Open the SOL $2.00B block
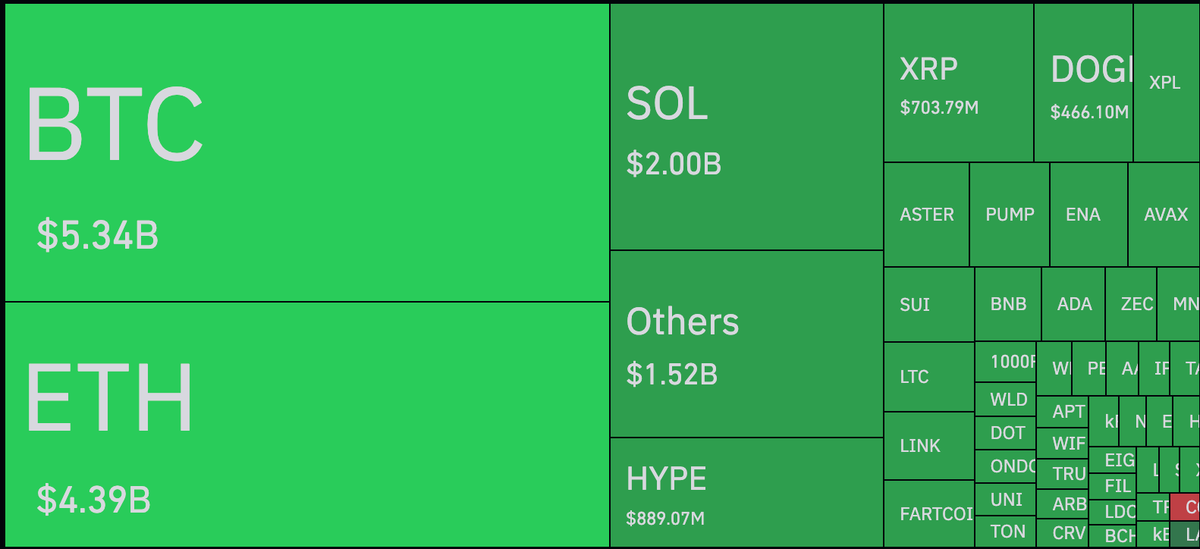This screenshot has height=549, width=1200. 746,127
